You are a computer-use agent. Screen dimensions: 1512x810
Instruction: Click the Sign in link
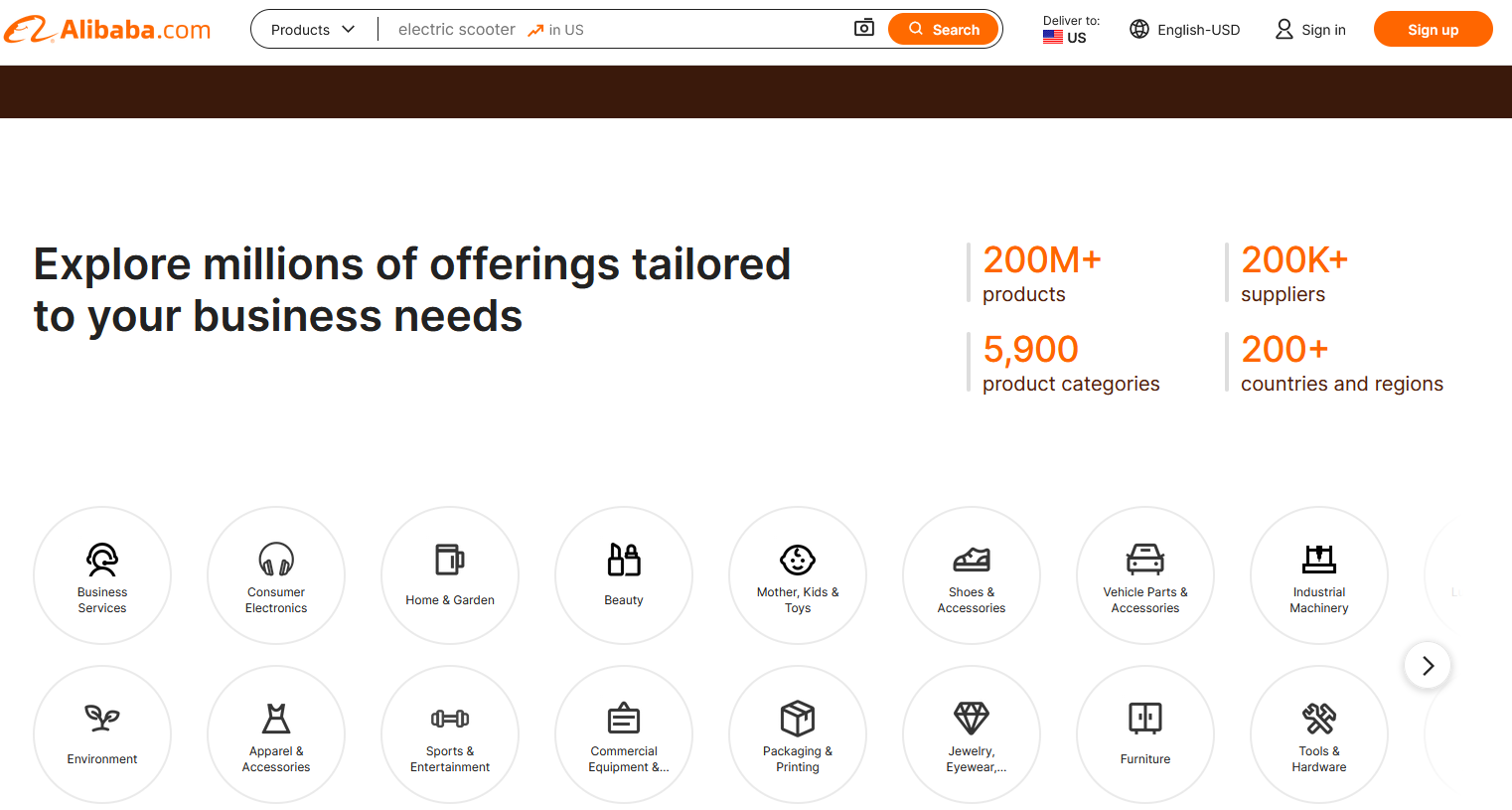1310,30
